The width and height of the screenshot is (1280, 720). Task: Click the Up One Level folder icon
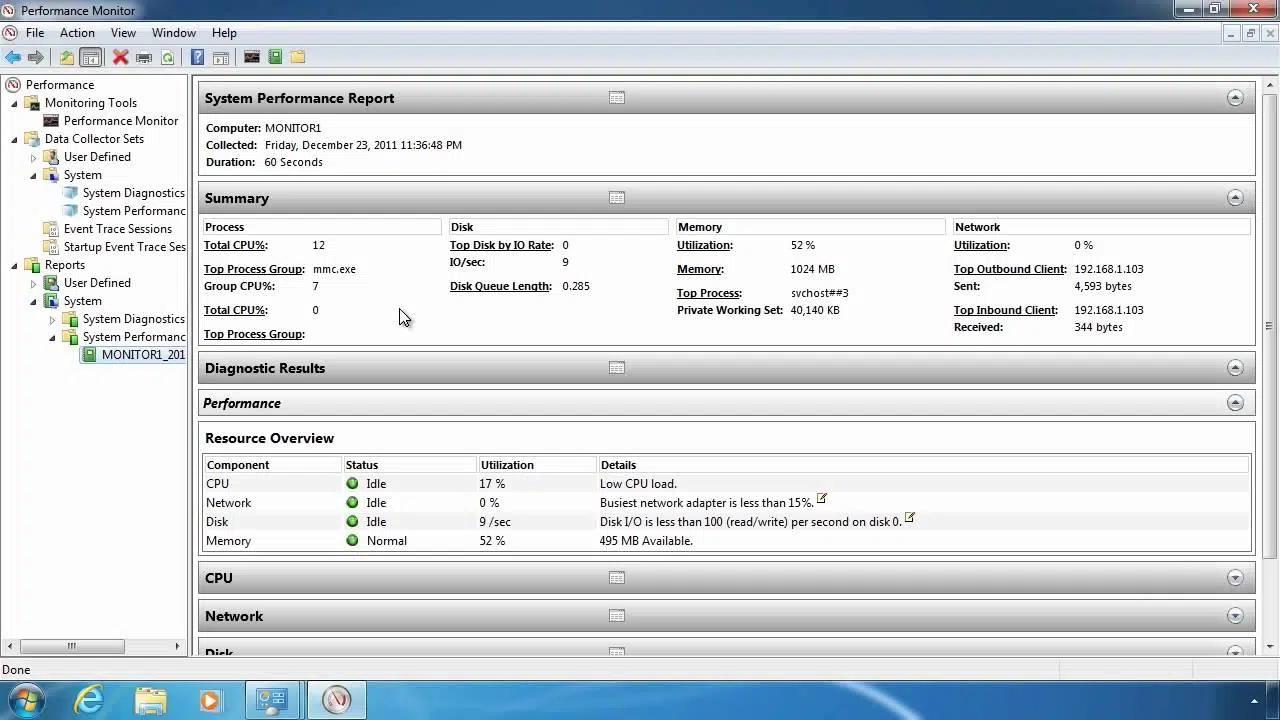click(67, 57)
